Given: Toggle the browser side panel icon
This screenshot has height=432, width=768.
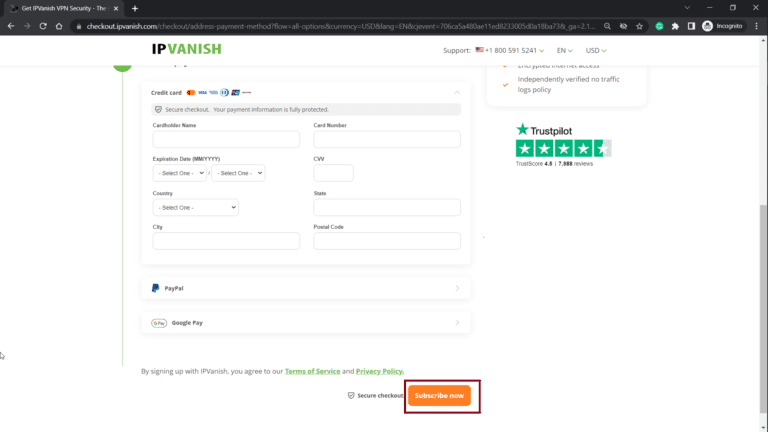Looking at the screenshot, I should 691,26.
